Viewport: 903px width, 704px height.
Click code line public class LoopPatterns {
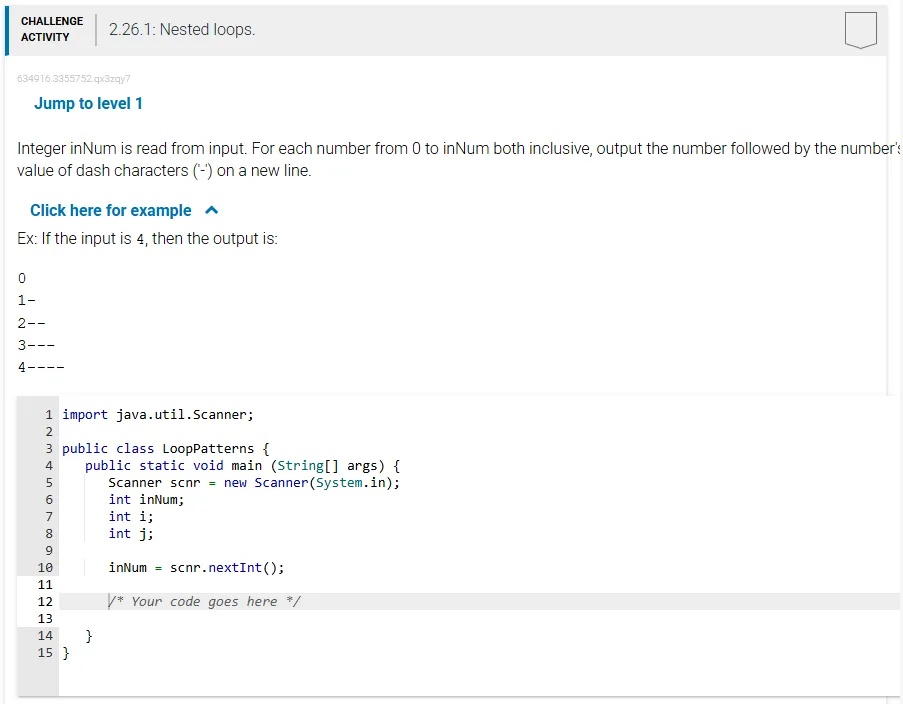[166, 449]
